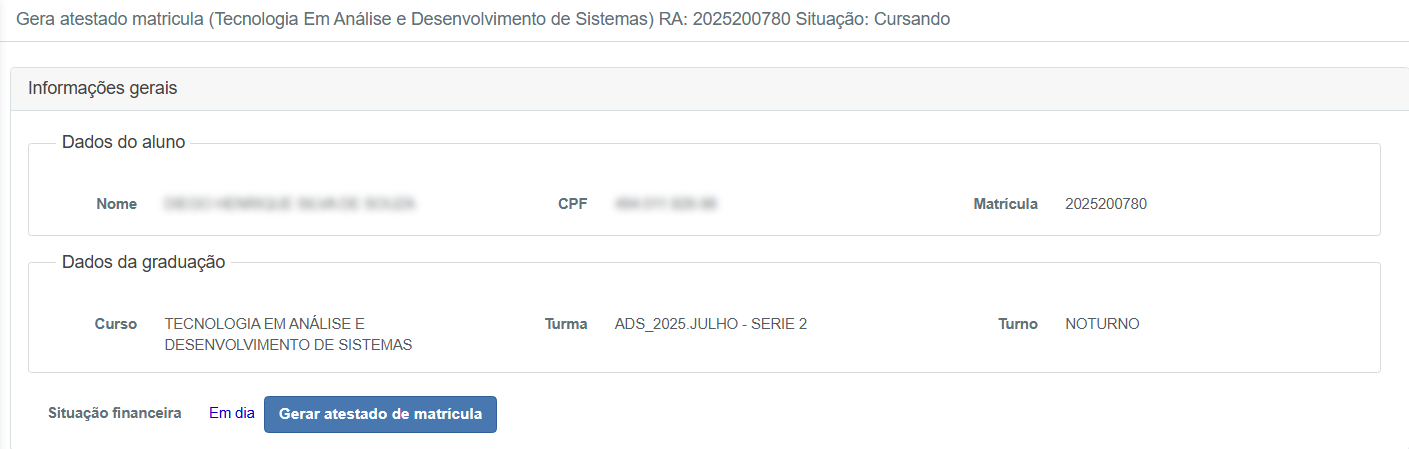Click the Curso field label
1409x449 pixels.
(115, 324)
